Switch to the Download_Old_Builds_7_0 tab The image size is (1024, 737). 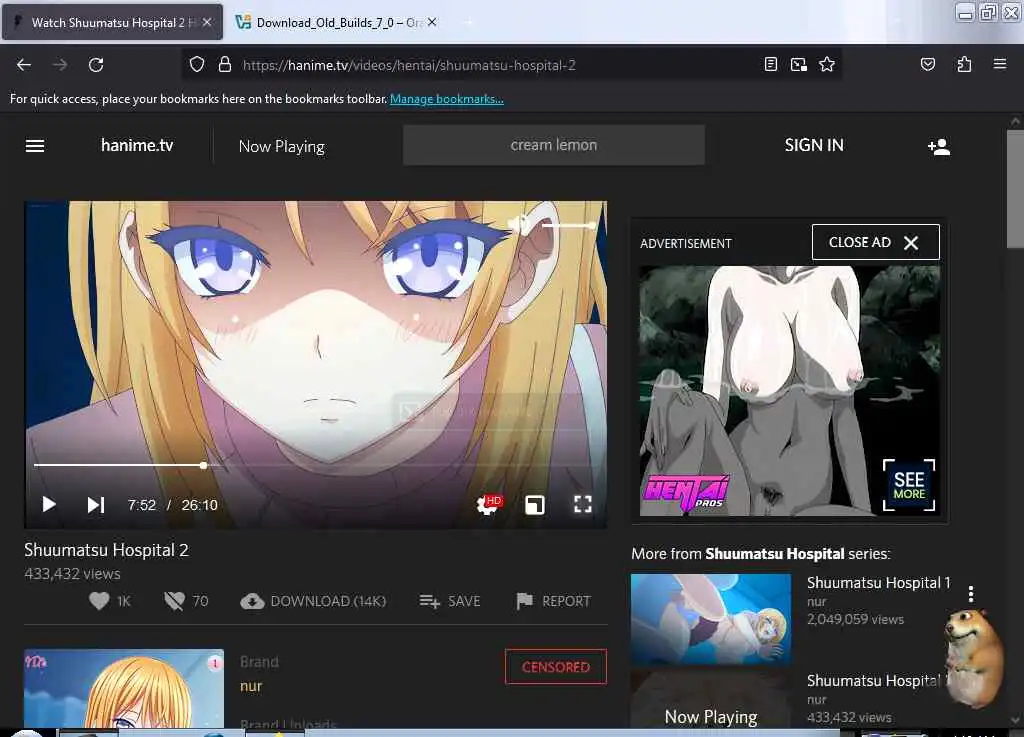click(336, 22)
